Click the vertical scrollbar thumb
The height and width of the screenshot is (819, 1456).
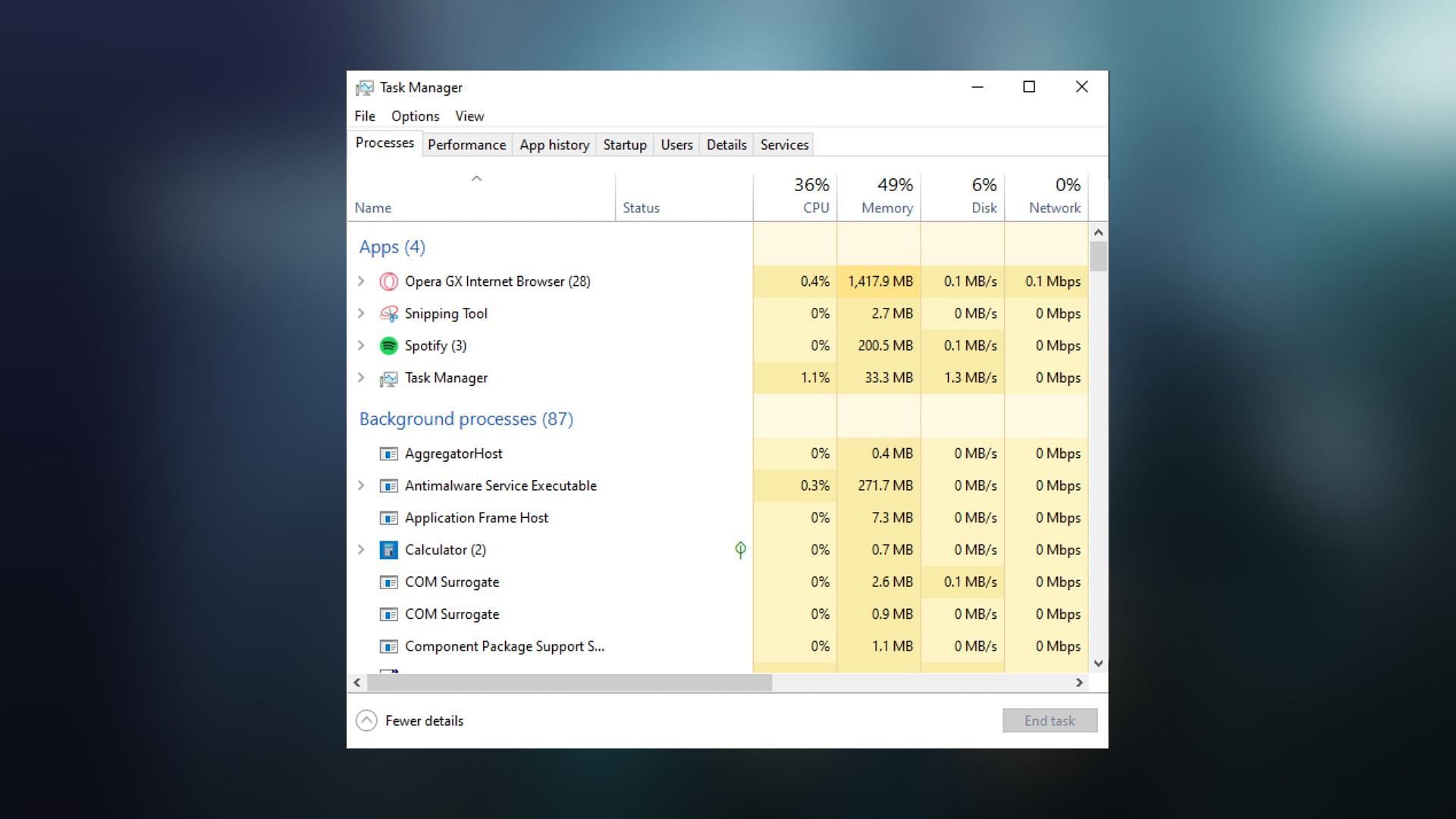click(1098, 256)
